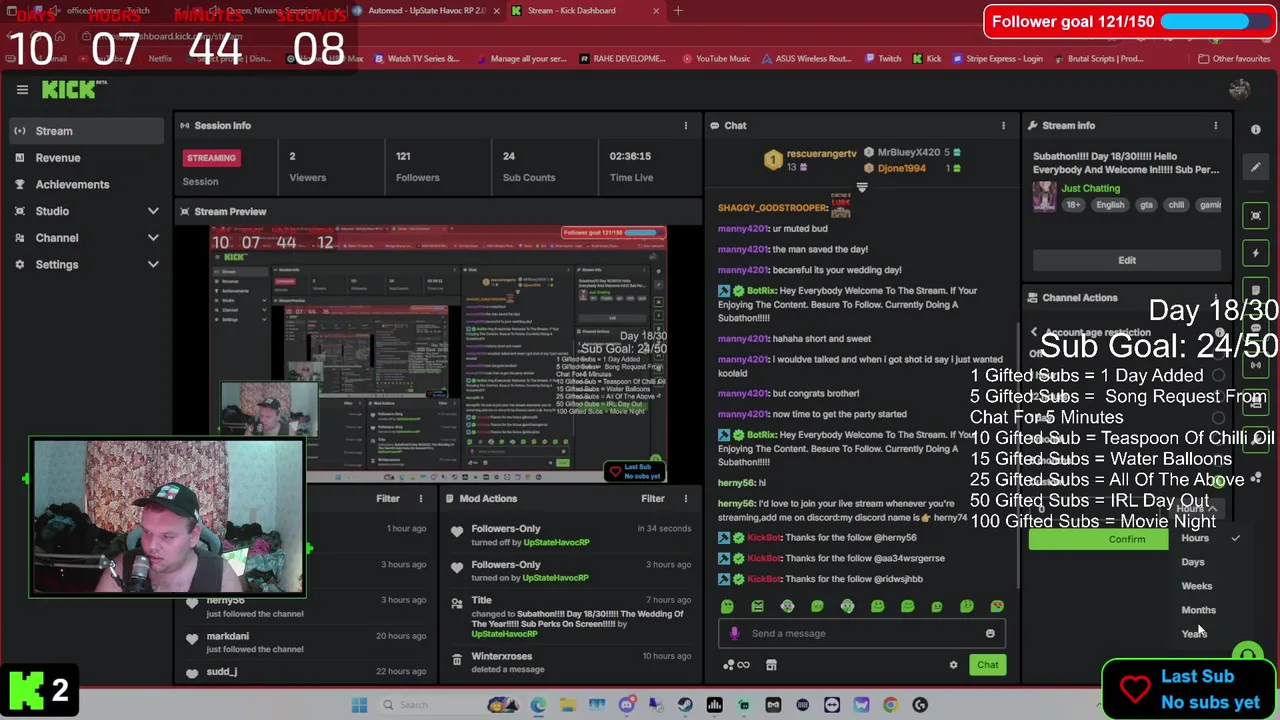Open a new browser tab
This screenshot has height=720, width=1280.
[x=678, y=11]
